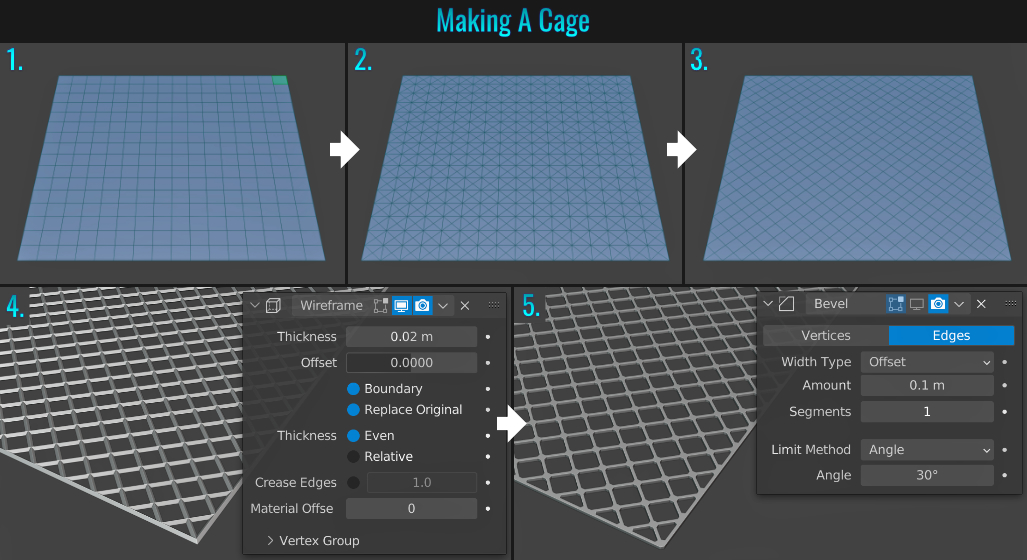Select the Edges bevel mode tab
This screenshot has width=1027, height=560.
pos(951,335)
